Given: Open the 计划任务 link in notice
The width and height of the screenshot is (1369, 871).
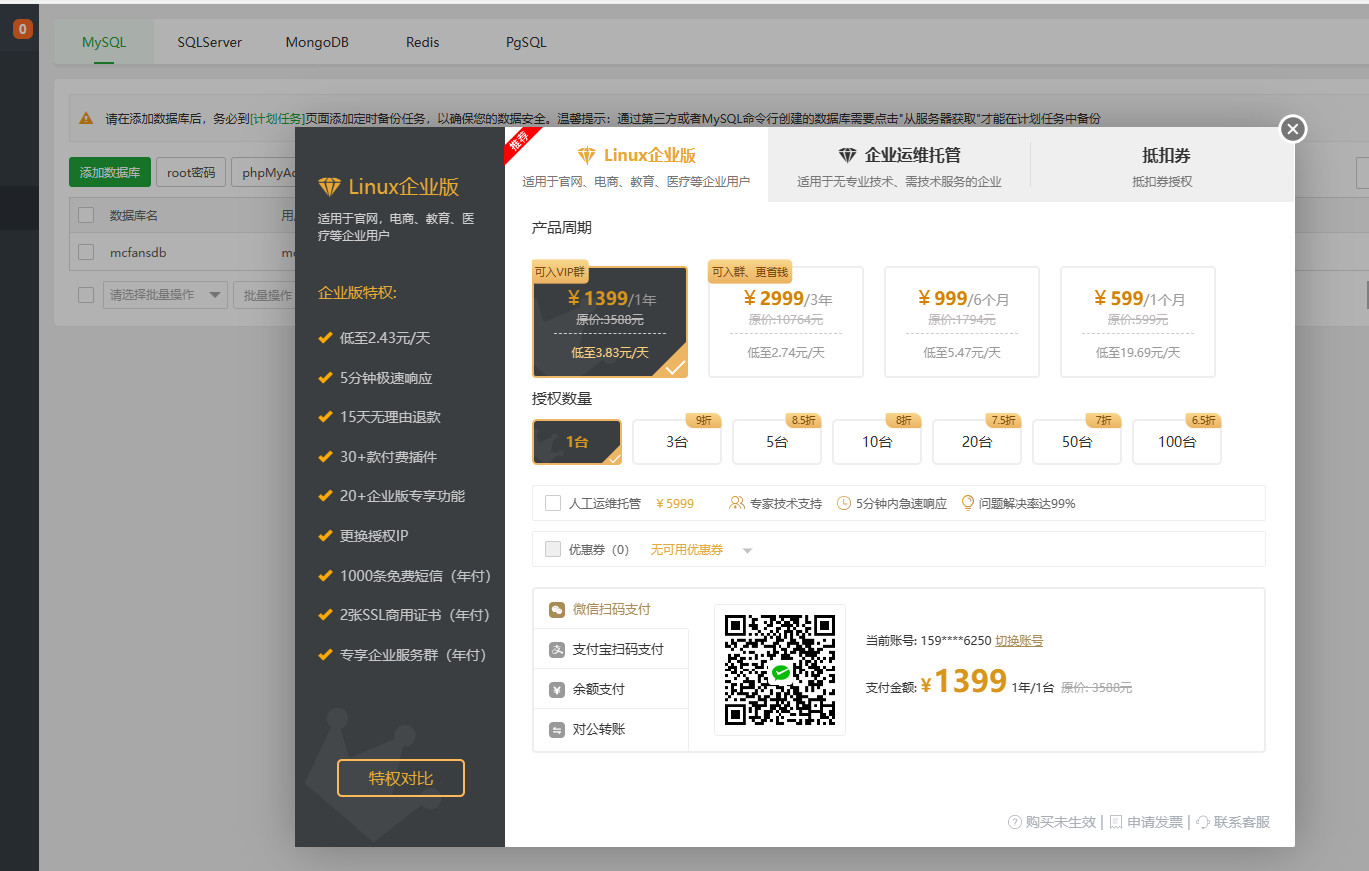Looking at the screenshot, I should tap(277, 118).
